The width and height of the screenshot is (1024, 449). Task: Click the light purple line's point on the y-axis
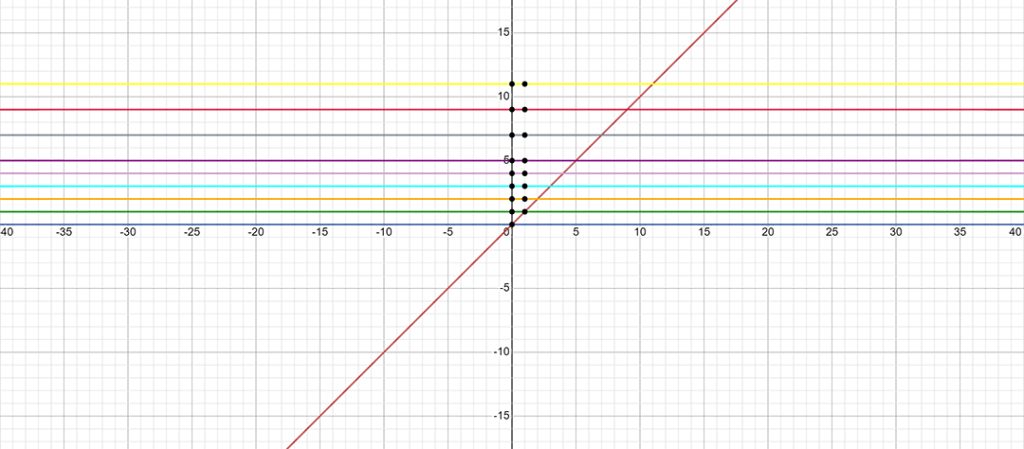click(512, 173)
